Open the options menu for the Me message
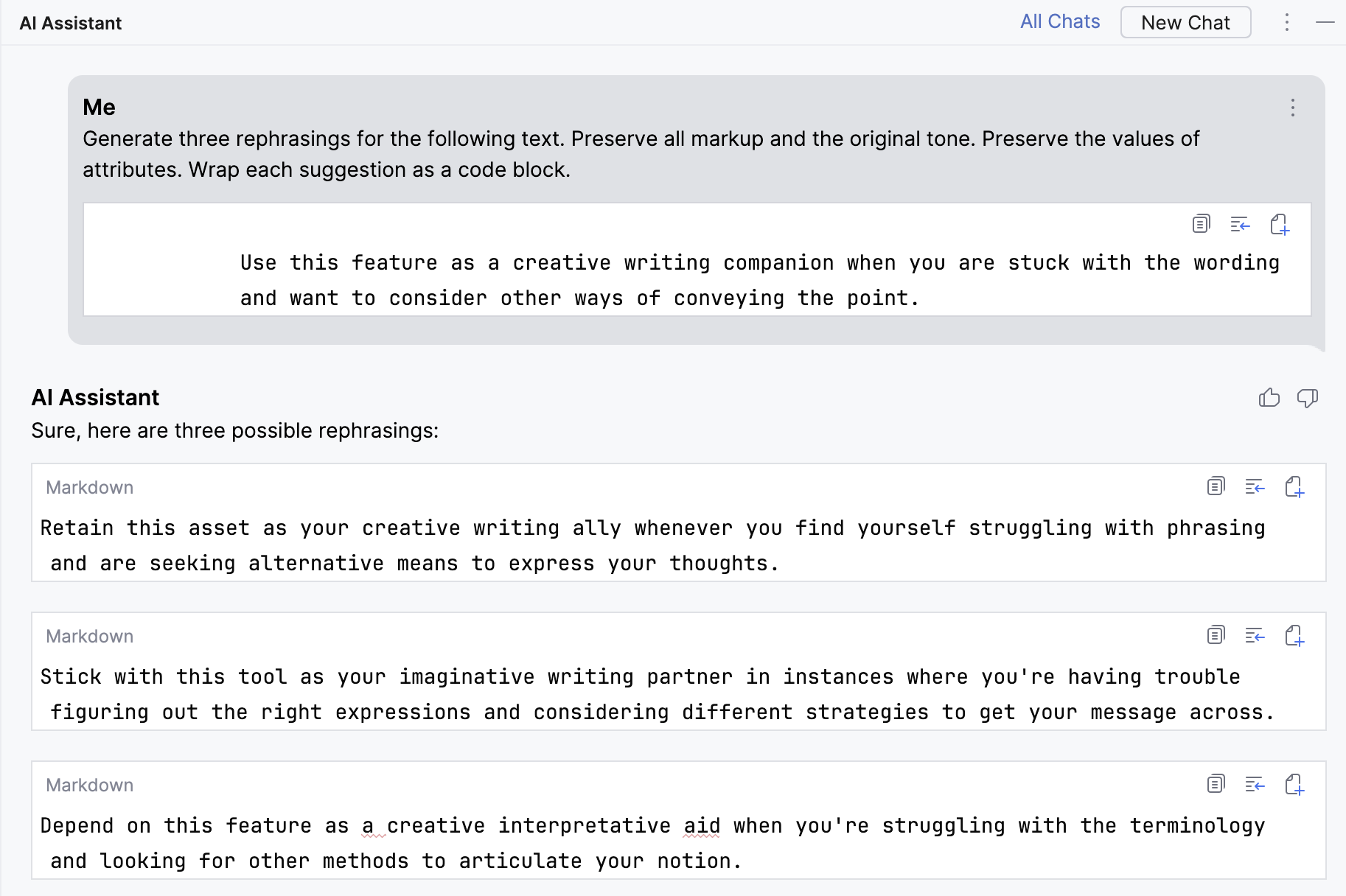Screen dimensions: 1346x896 (1293, 108)
